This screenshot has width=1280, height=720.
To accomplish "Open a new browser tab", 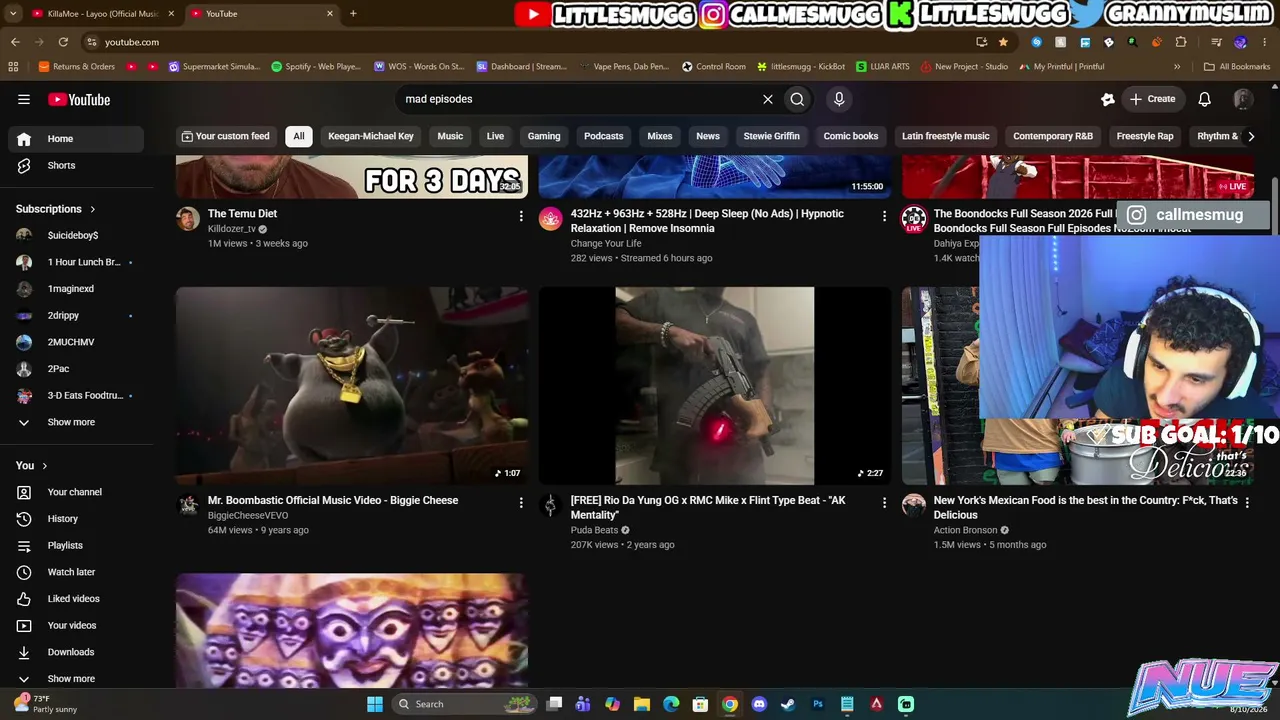I will (x=353, y=14).
